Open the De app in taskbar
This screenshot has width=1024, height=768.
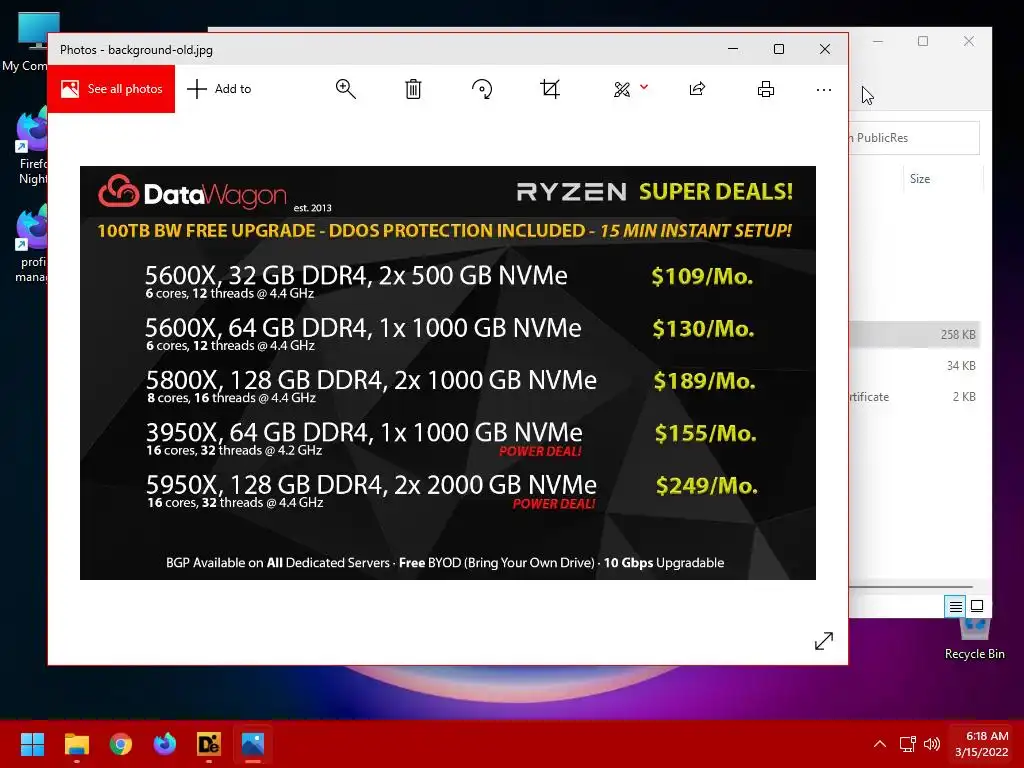(x=208, y=744)
